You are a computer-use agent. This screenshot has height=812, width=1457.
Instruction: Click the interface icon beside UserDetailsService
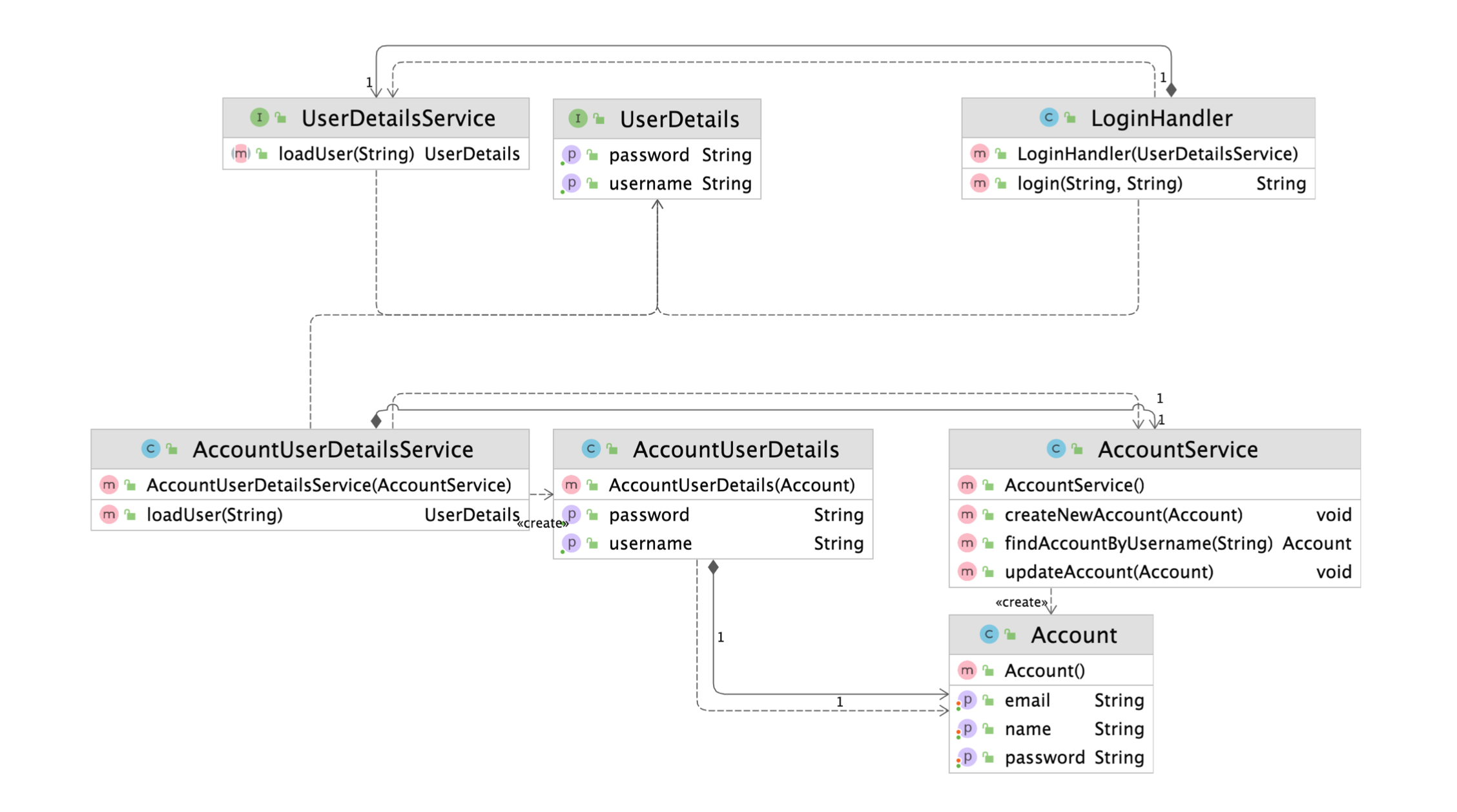(259, 117)
